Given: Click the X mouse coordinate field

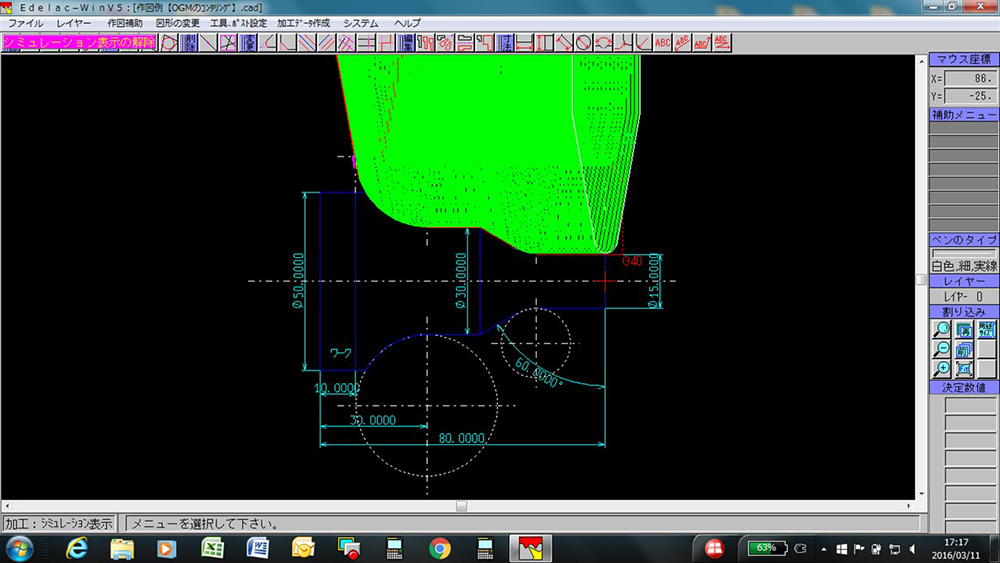Looking at the screenshot, I should pyautogui.click(x=969, y=78).
